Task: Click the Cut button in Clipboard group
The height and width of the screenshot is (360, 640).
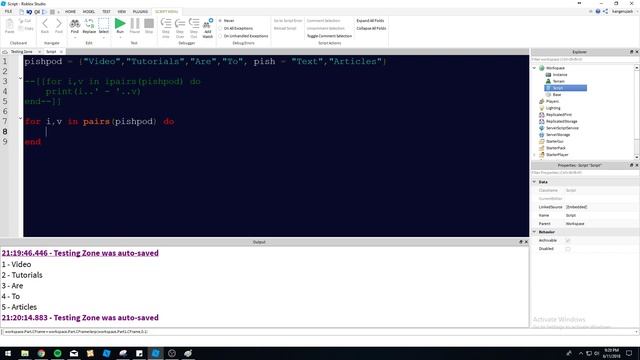Action: (25, 20)
